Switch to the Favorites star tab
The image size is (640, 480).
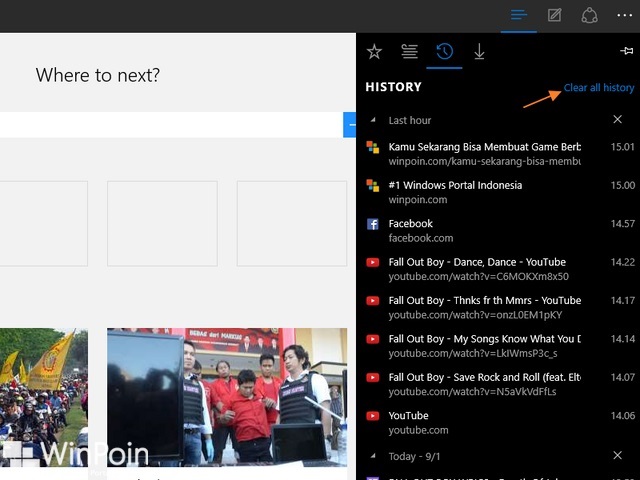[x=374, y=52]
